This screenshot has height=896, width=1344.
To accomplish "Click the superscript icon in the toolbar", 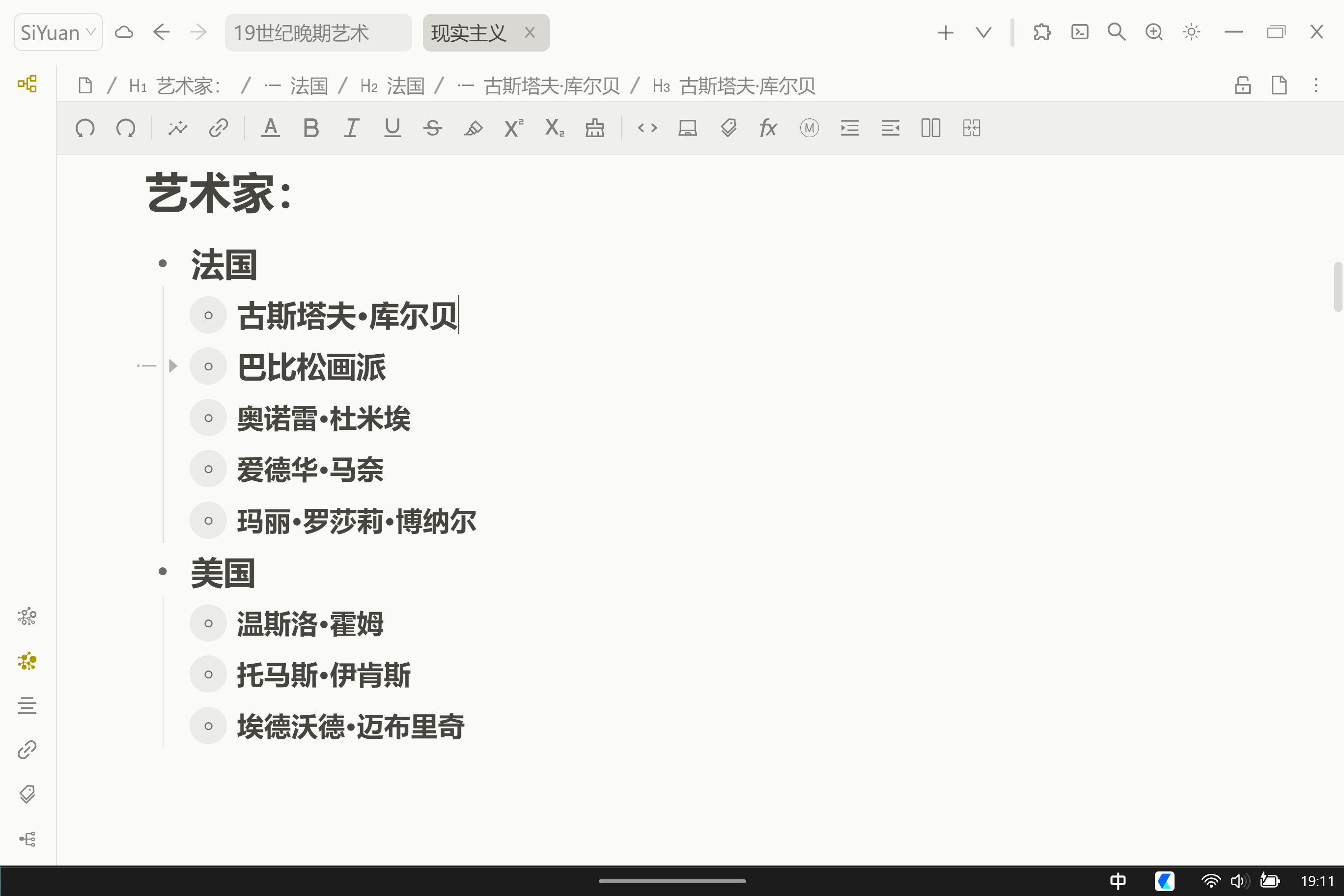I will [x=512, y=128].
